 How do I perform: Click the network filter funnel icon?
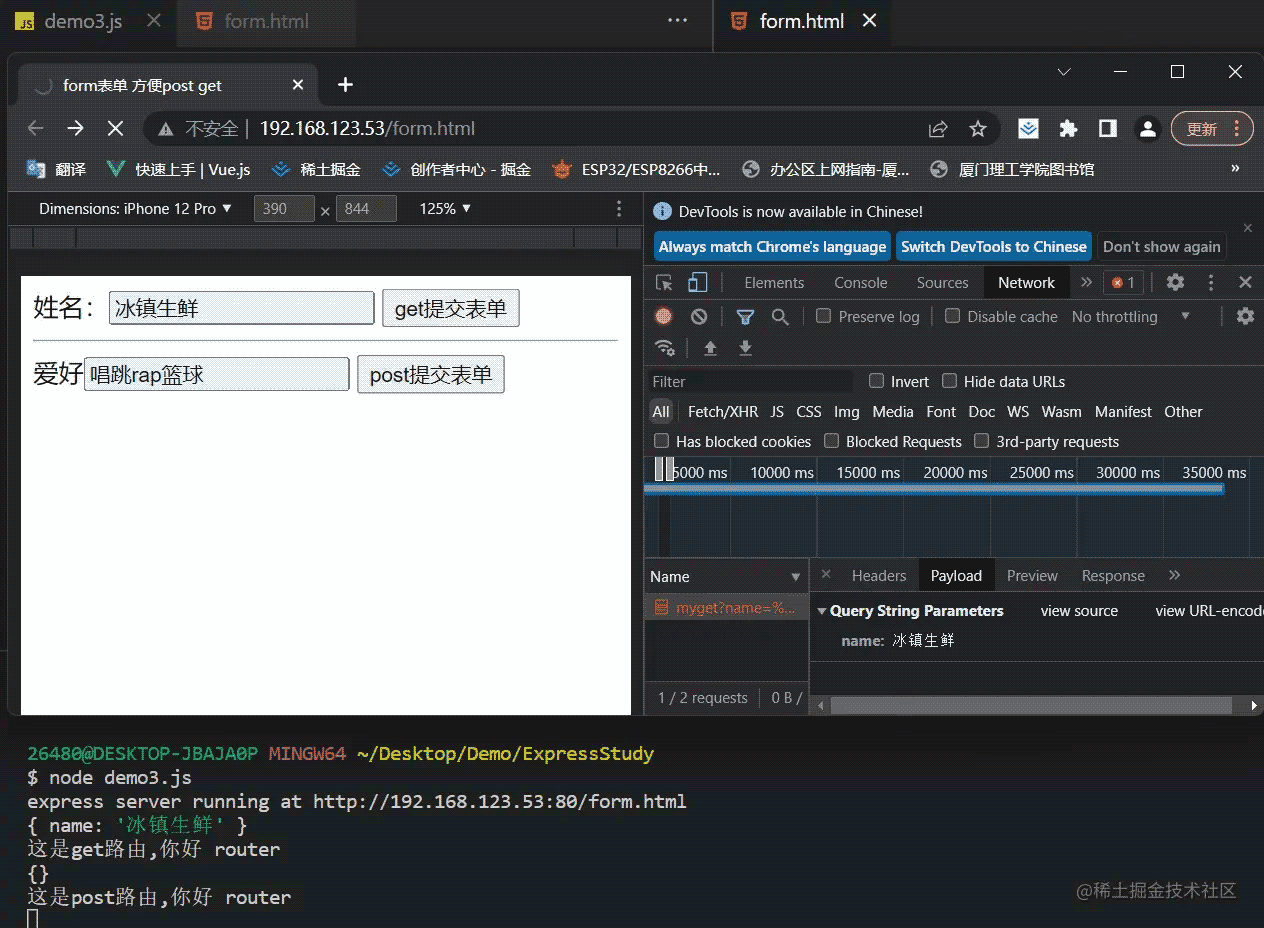click(x=745, y=316)
